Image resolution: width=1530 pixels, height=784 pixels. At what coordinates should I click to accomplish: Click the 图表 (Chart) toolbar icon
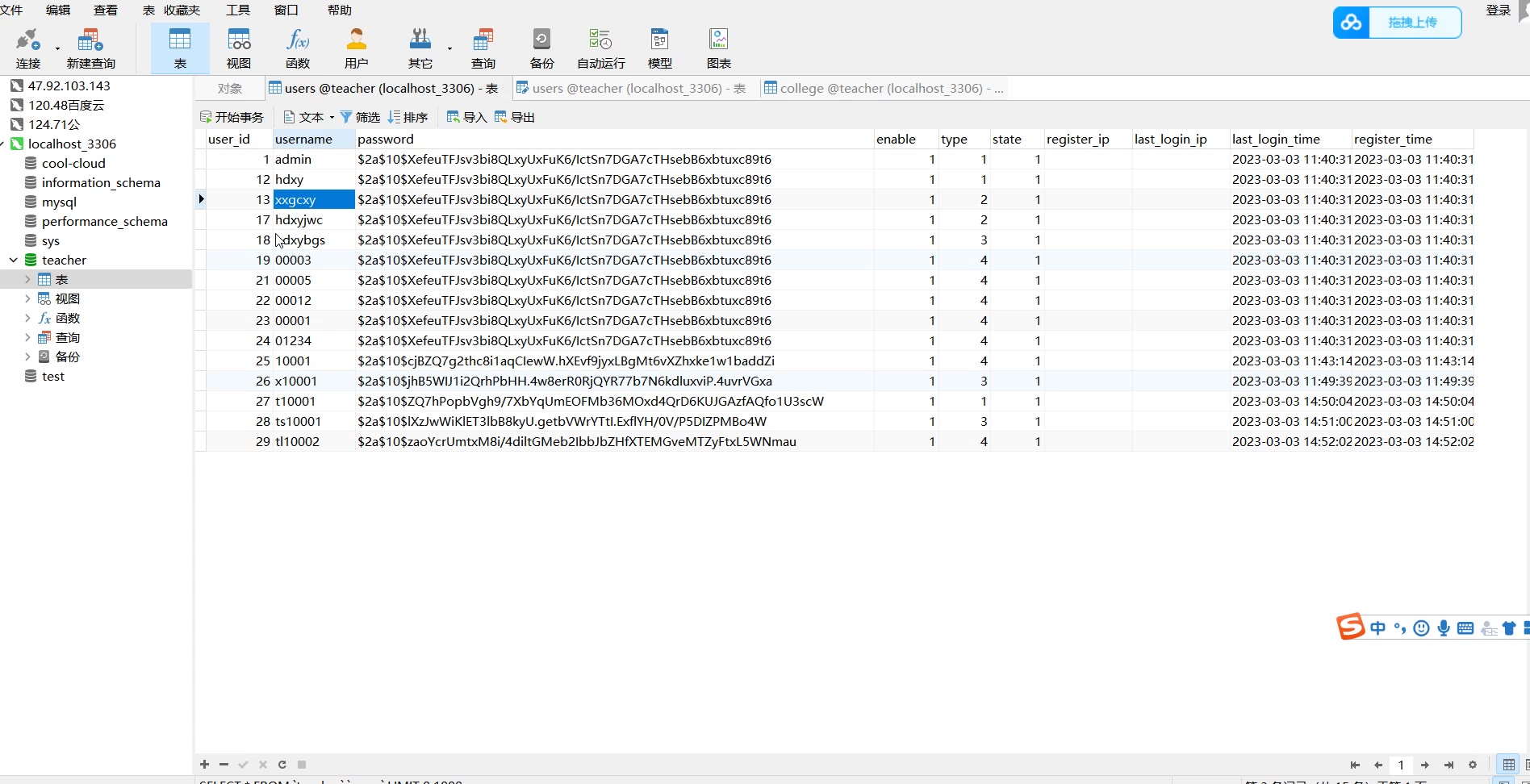coord(718,48)
